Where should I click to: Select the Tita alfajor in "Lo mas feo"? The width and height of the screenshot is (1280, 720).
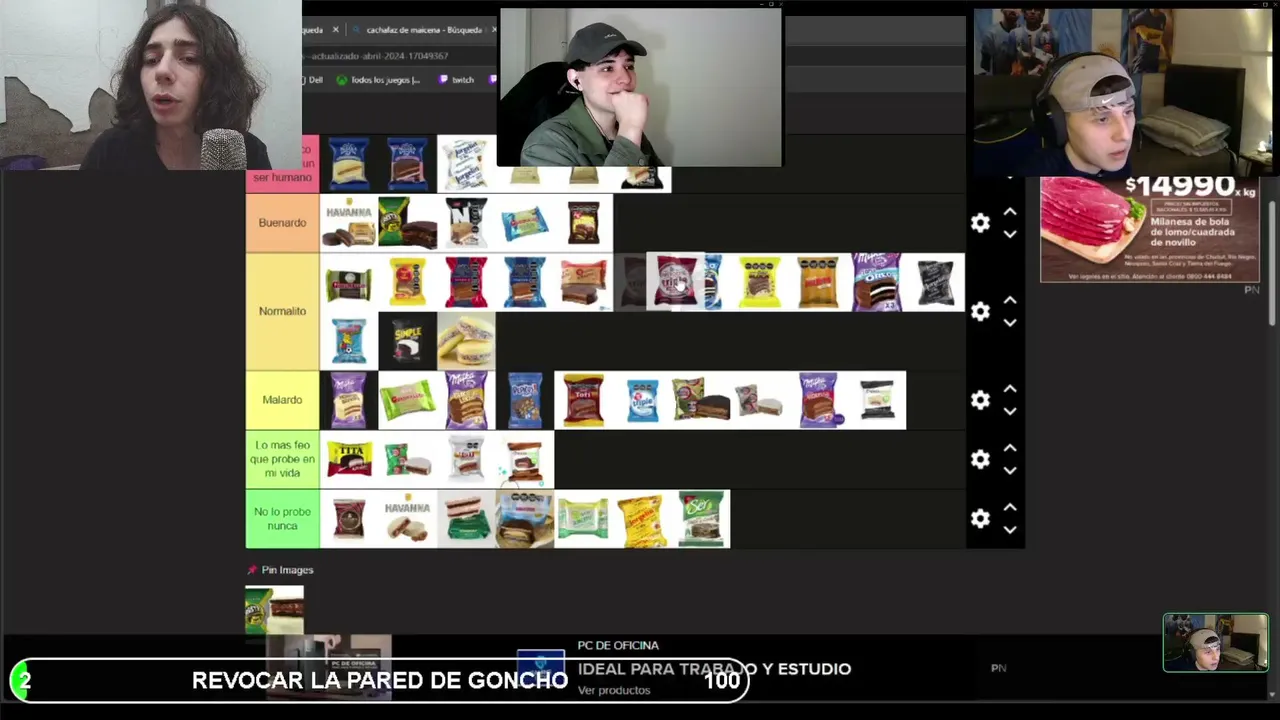point(349,459)
